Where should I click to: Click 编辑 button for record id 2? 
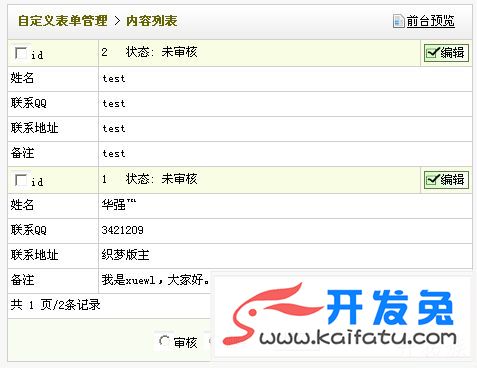pyautogui.click(x=446, y=53)
